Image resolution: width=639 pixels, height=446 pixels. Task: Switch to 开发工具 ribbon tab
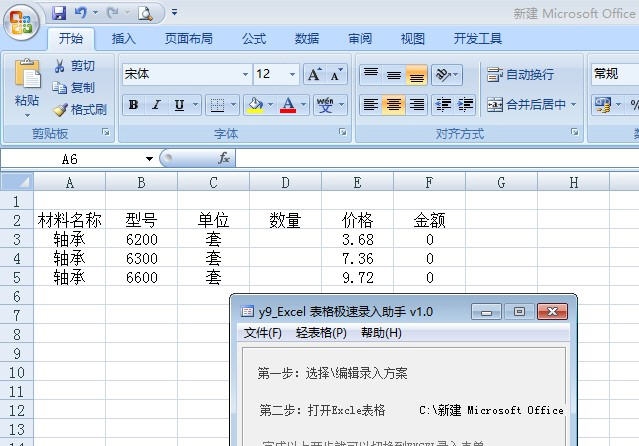(478, 39)
